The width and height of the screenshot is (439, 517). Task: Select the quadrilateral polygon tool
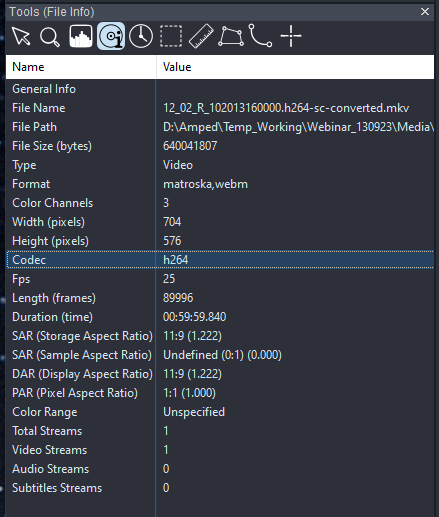click(x=231, y=36)
